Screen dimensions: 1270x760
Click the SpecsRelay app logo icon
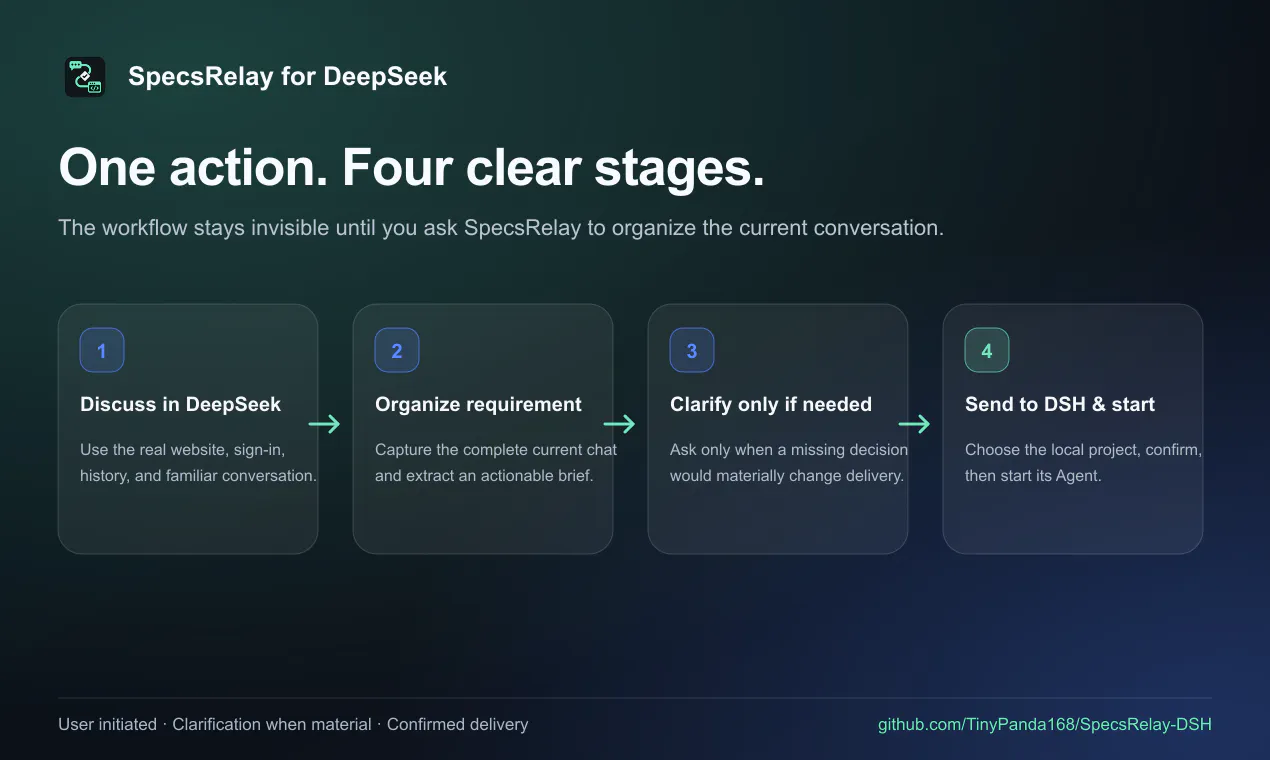pyautogui.click(x=85, y=77)
